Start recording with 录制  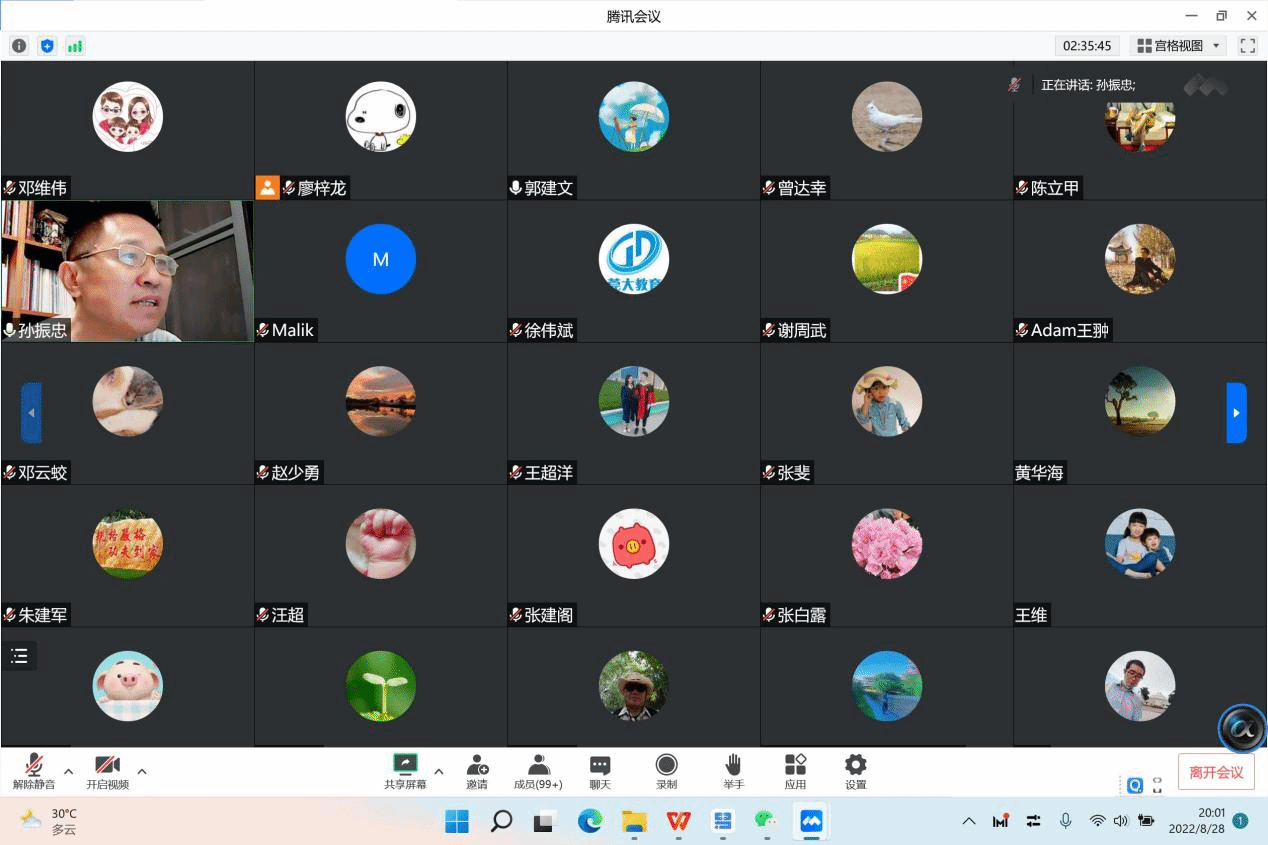pos(666,771)
